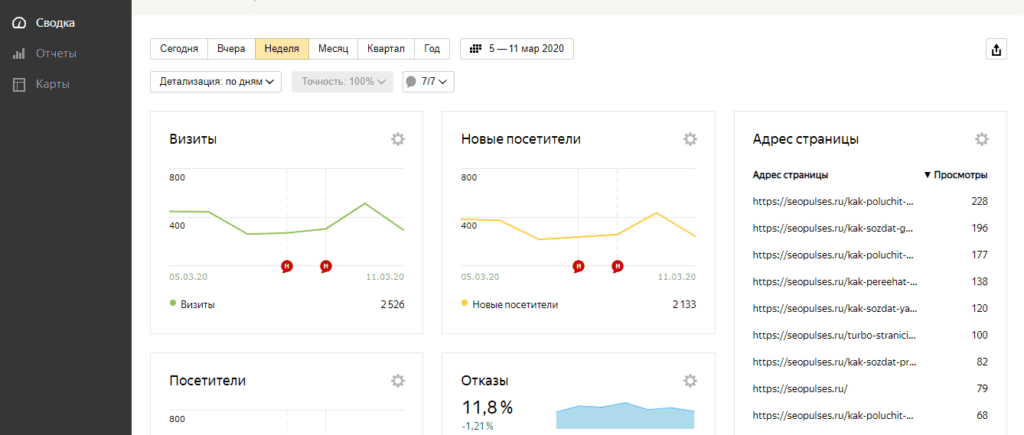Image resolution: width=1024 pixels, height=435 pixels.
Task: Click the Отказы blue area chart
Action: [625, 416]
